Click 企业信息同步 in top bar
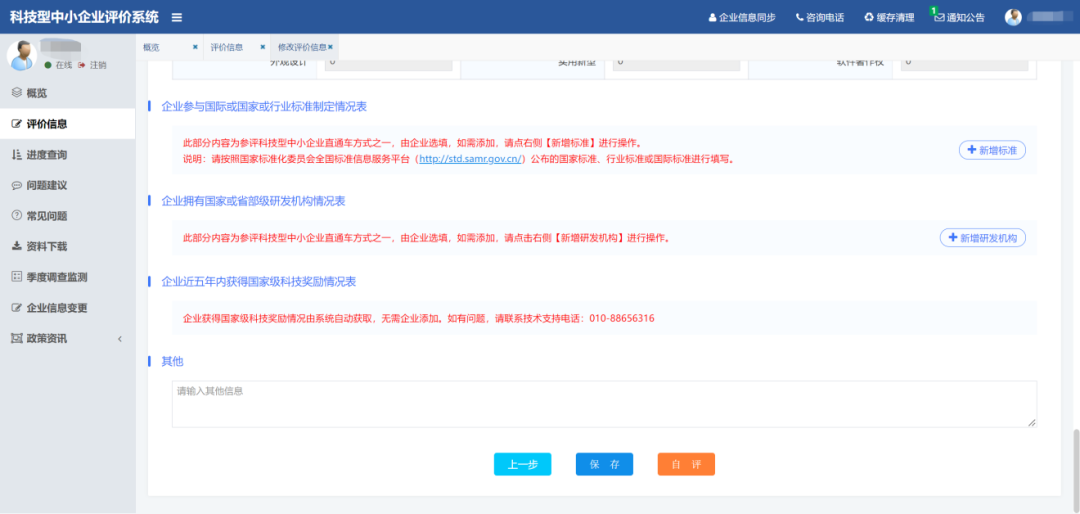Image resolution: width=1080 pixels, height=514 pixels. tap(741, 17)
